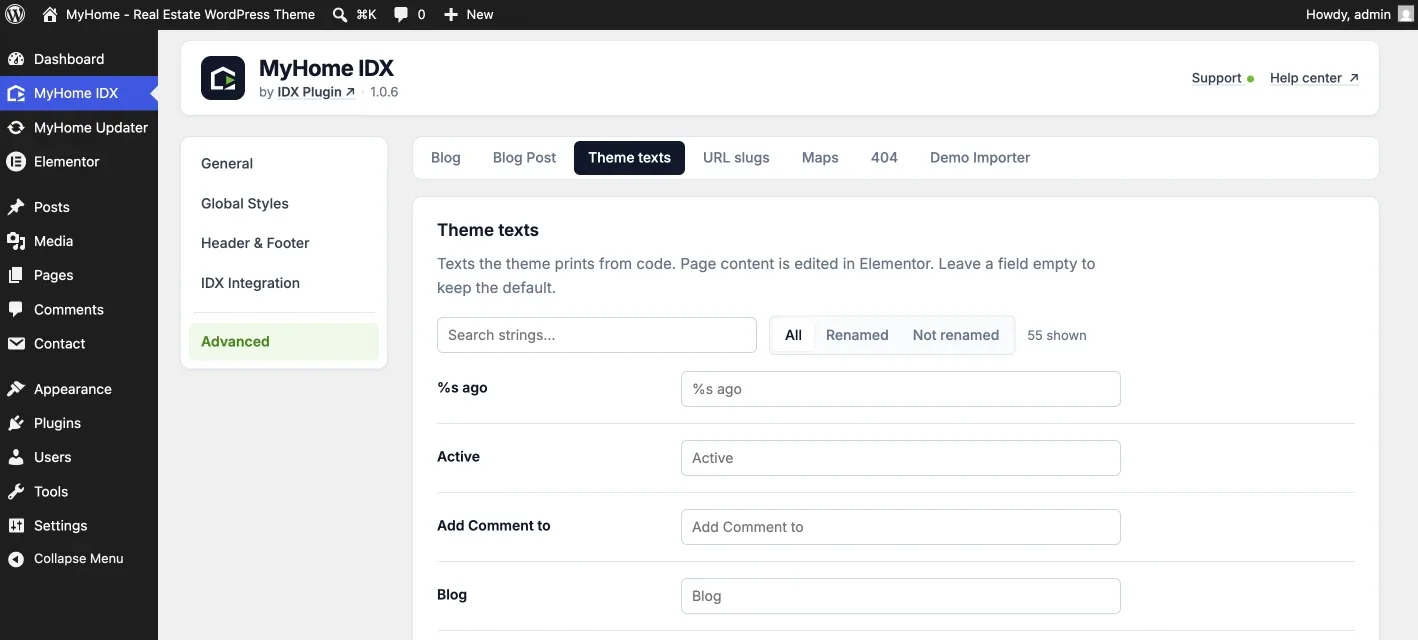The height and width of the screenshot is (640, 1418).
Task: Open the Plugins menu label
Action: tap(57, 423)
